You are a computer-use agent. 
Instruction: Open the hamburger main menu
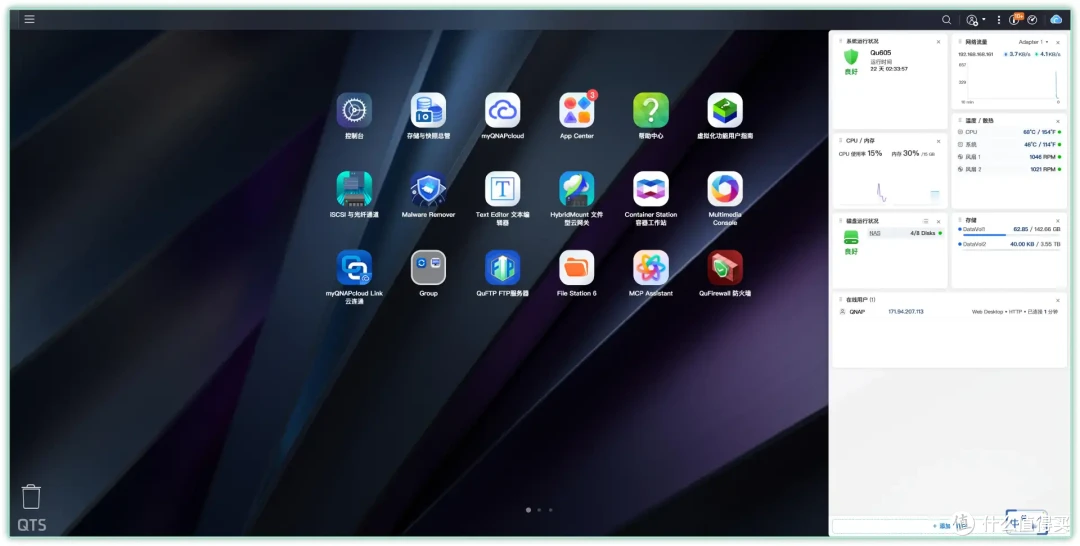30,19
